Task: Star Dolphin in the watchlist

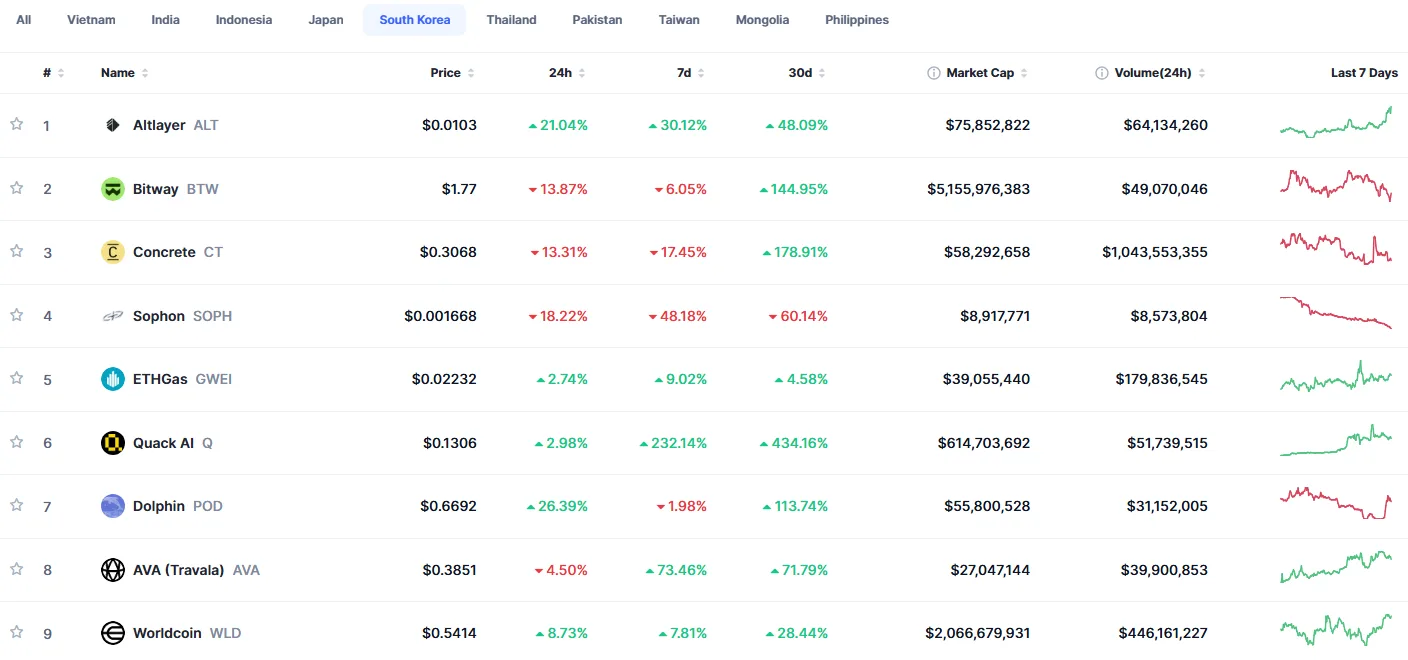Action: click(x=16, y=505)
